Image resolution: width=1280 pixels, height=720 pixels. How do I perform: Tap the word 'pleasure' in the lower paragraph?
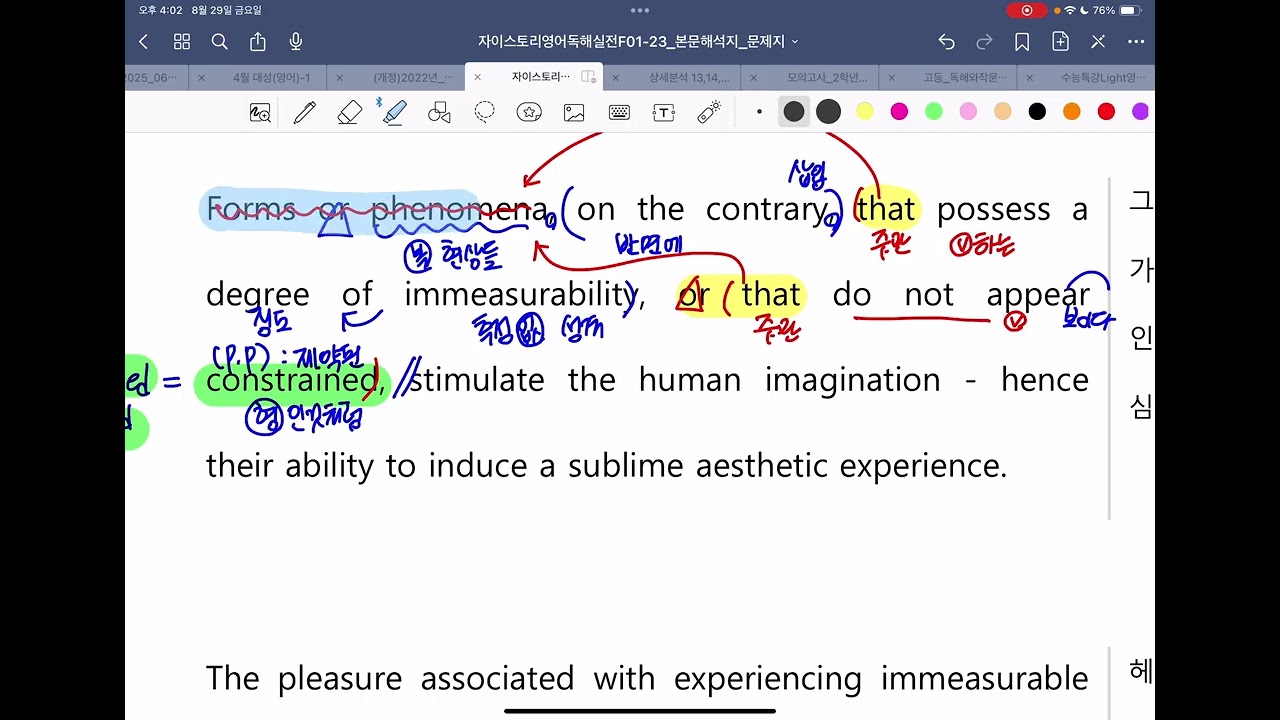point(340,680)
